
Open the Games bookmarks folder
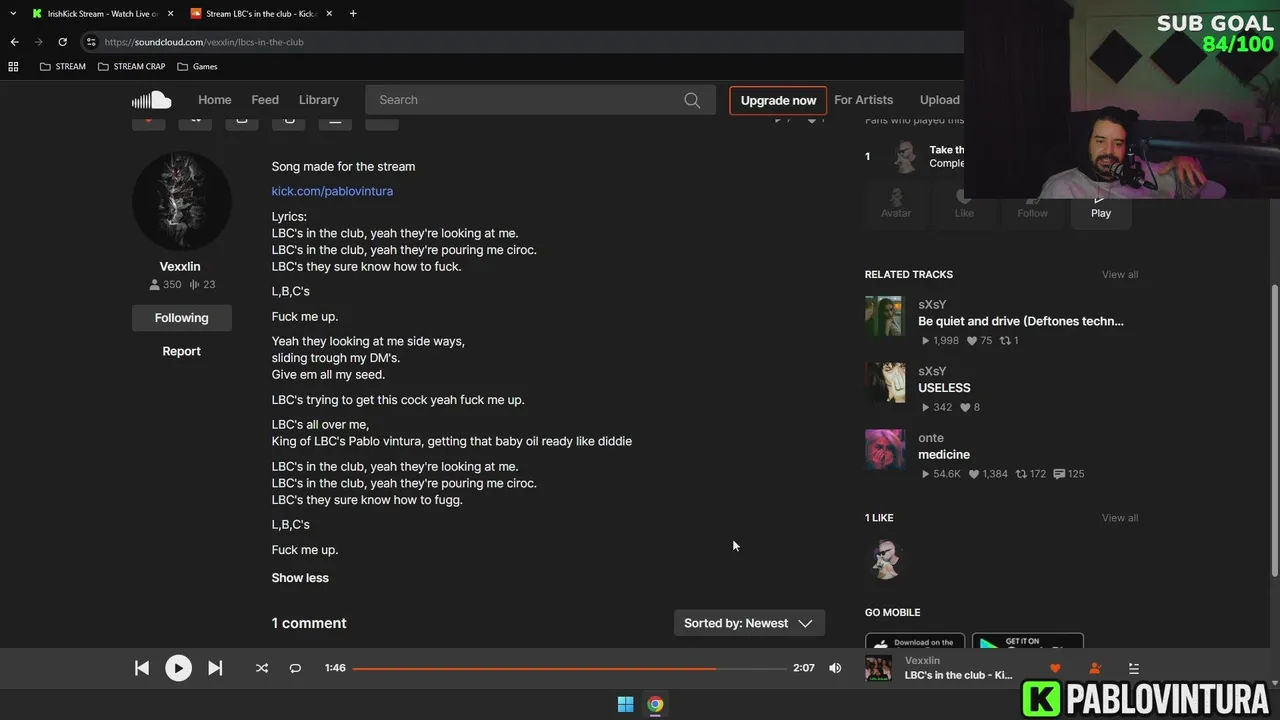click(197, 67)
